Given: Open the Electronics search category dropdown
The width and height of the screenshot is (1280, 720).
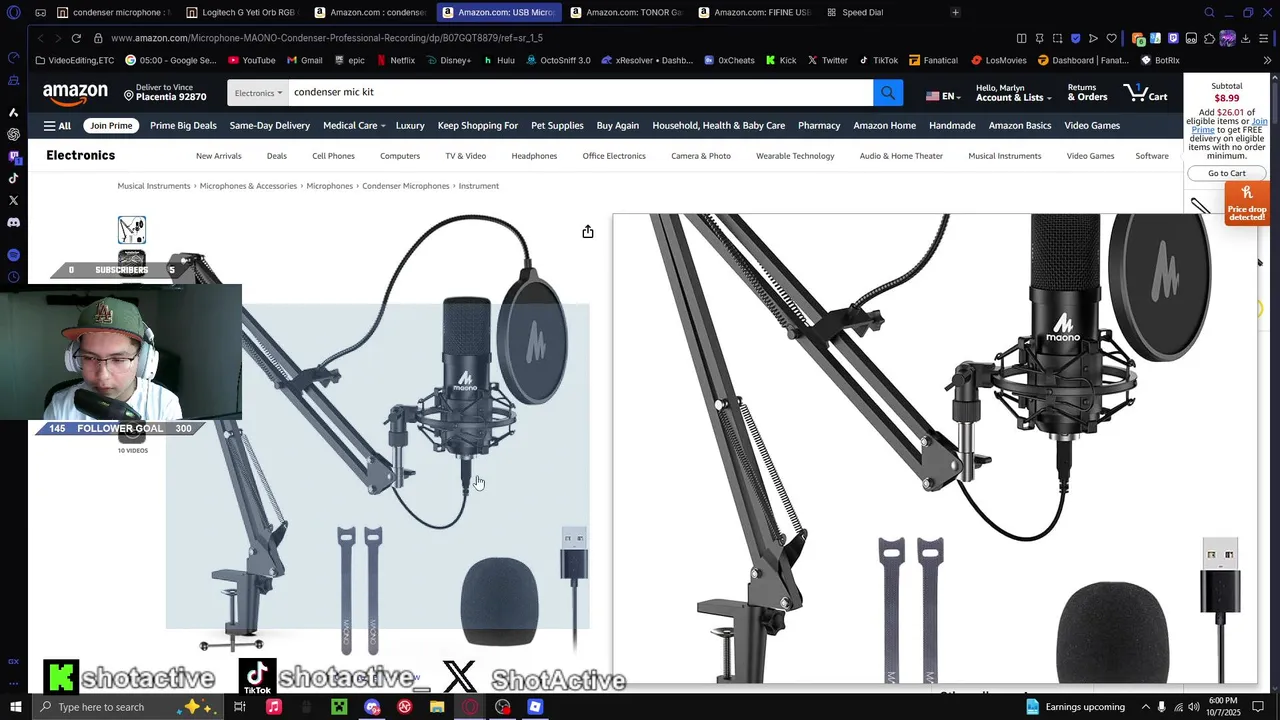Looking at the screenshot, I should pos(258,93).
